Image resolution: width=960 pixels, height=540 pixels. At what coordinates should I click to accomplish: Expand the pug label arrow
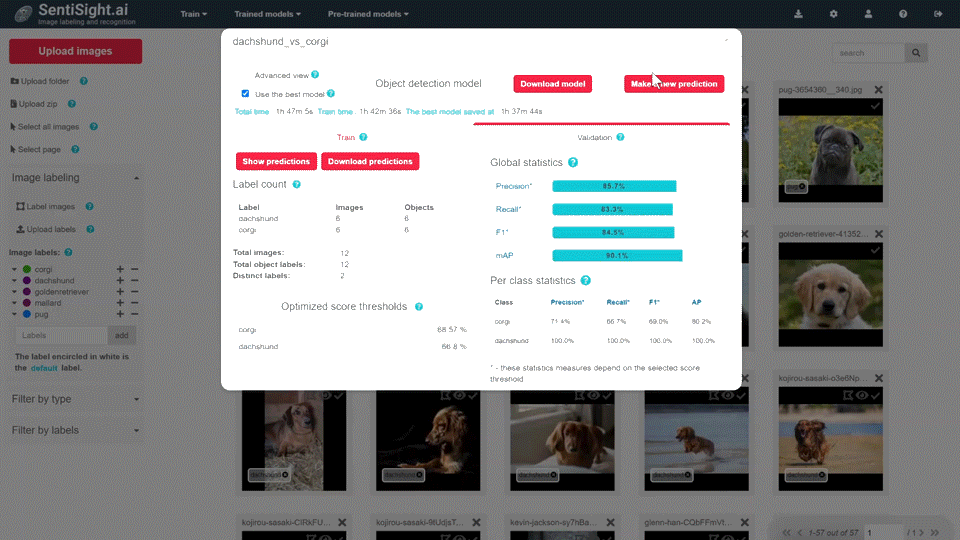(x=14, y=314)
